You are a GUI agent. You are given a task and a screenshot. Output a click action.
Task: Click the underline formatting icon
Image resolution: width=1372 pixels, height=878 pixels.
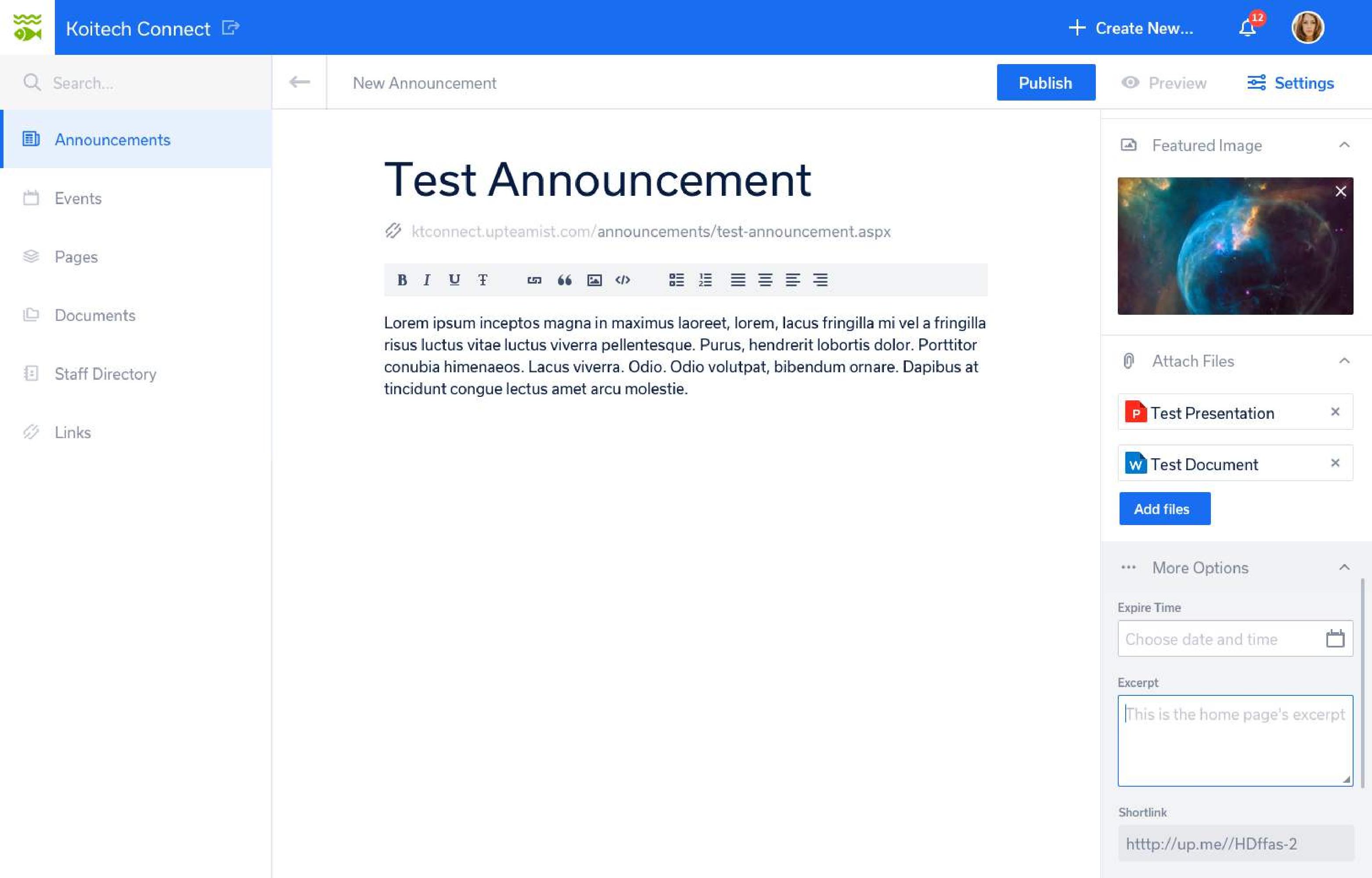pos(454,280)
